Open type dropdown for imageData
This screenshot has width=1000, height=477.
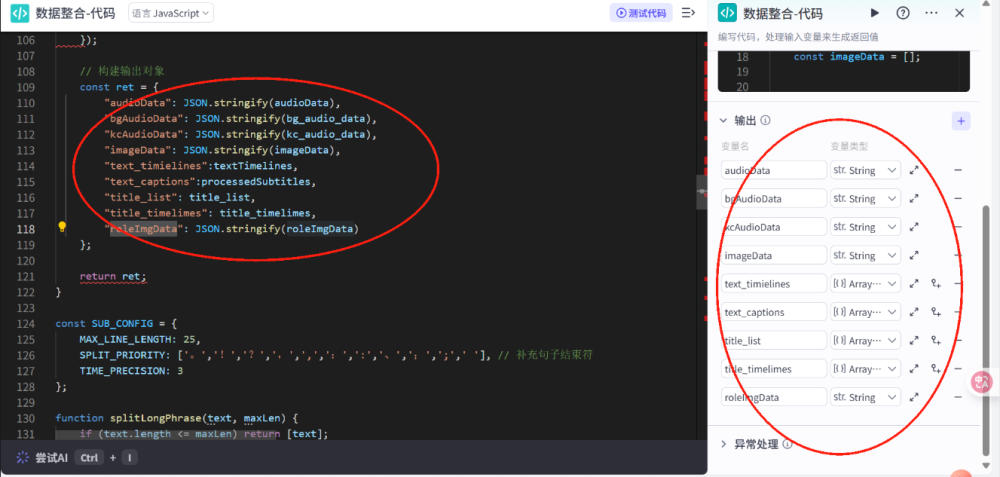click(x=865, y=255)
